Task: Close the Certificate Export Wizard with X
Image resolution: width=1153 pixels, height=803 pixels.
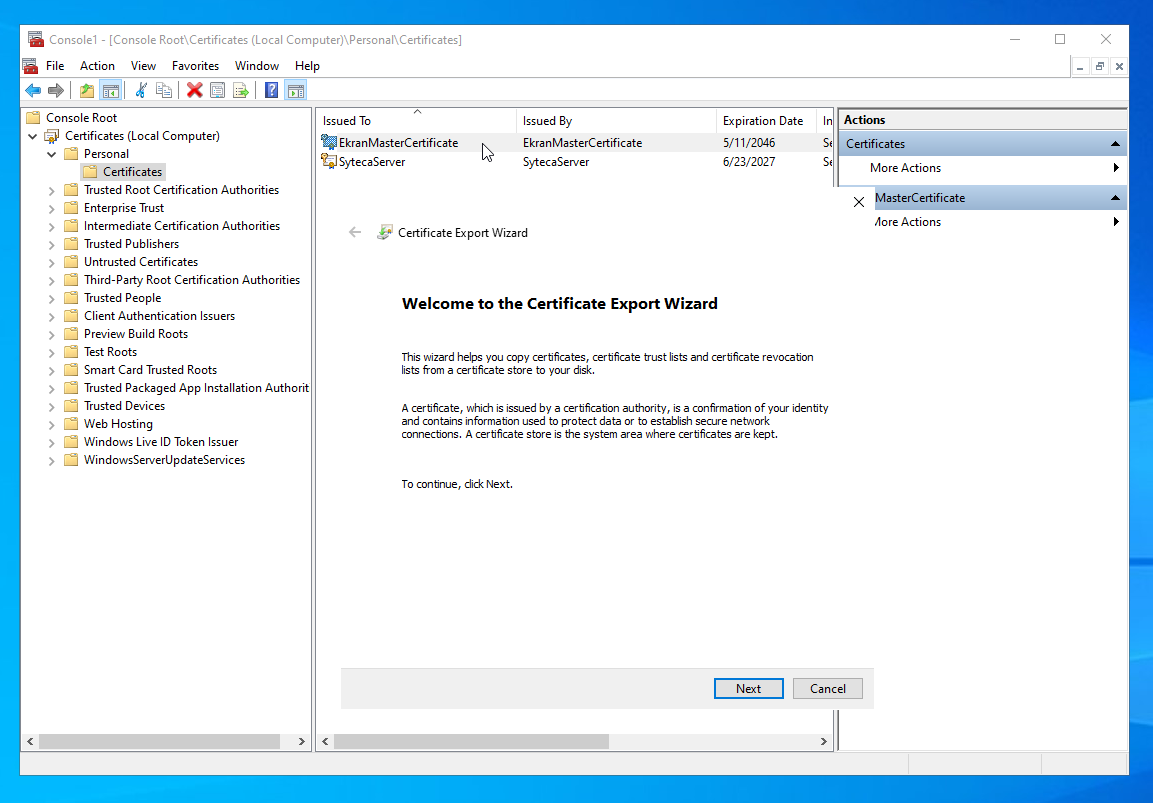Action: click(858, 201)
